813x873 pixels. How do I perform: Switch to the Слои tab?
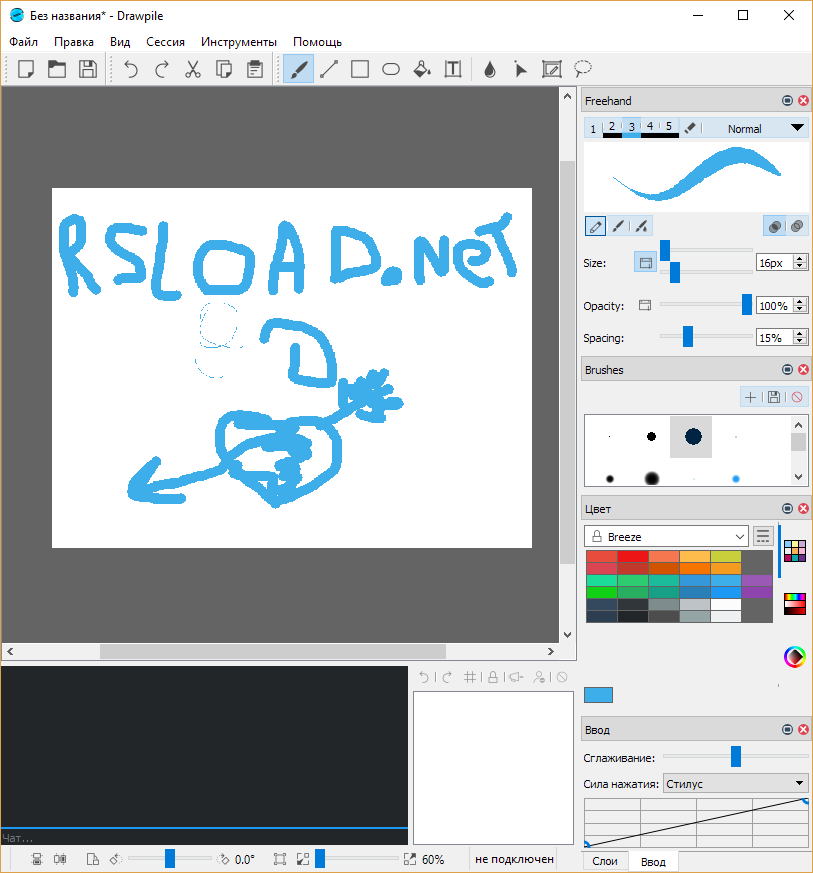(x=605, y=861)
